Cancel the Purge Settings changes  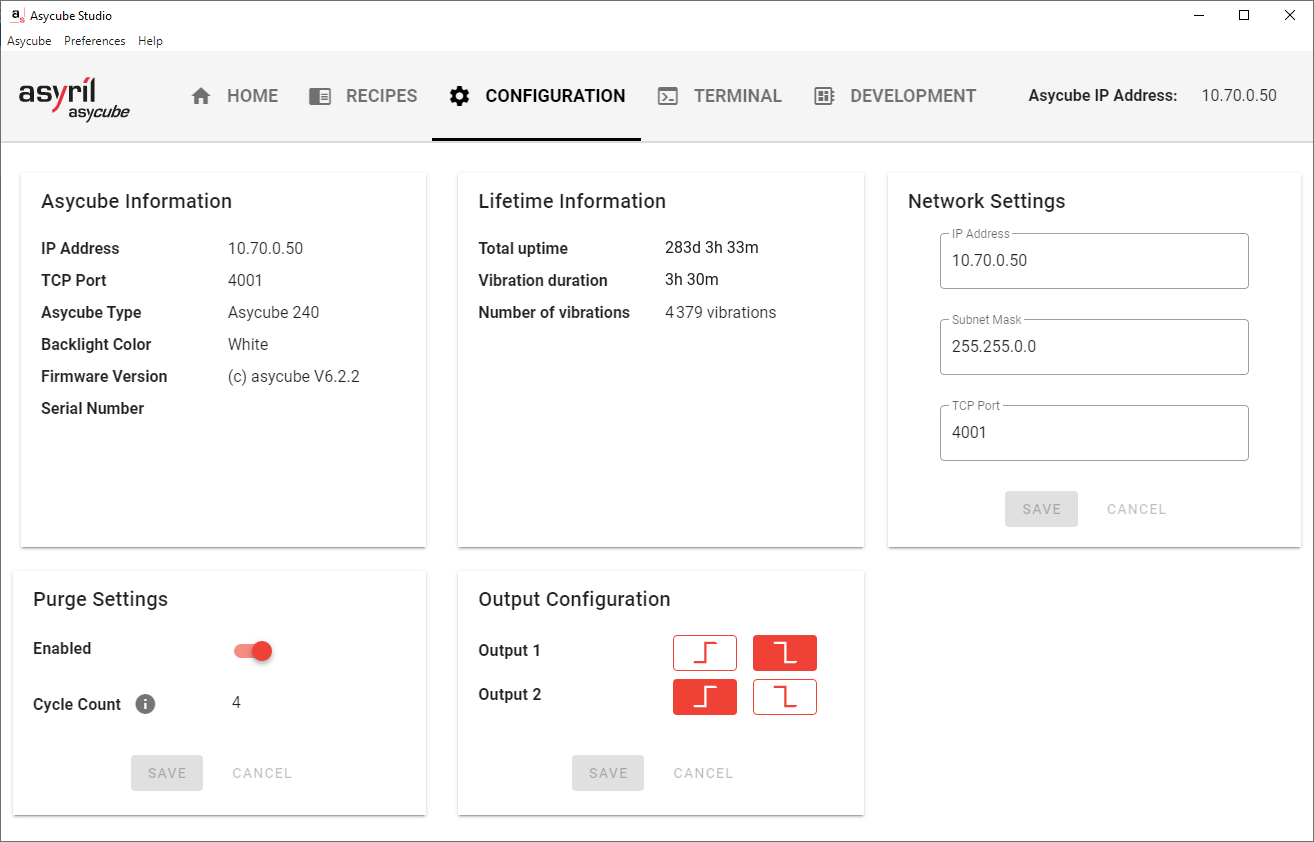(261, 772)
